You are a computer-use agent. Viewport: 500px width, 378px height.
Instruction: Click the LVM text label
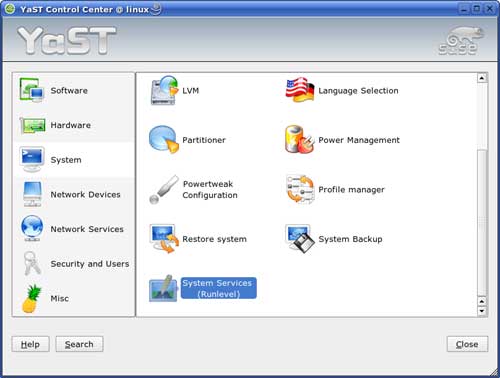191,91
